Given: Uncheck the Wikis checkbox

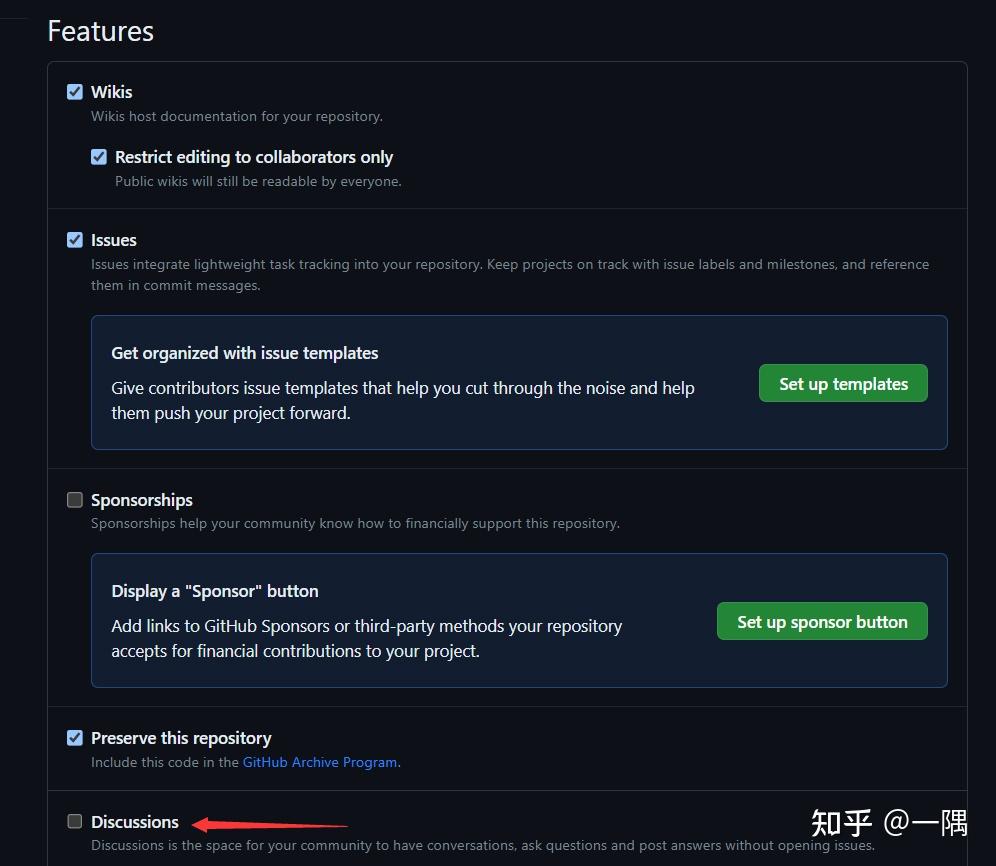Looking at the screenshot, I should [x=75, y=92].
